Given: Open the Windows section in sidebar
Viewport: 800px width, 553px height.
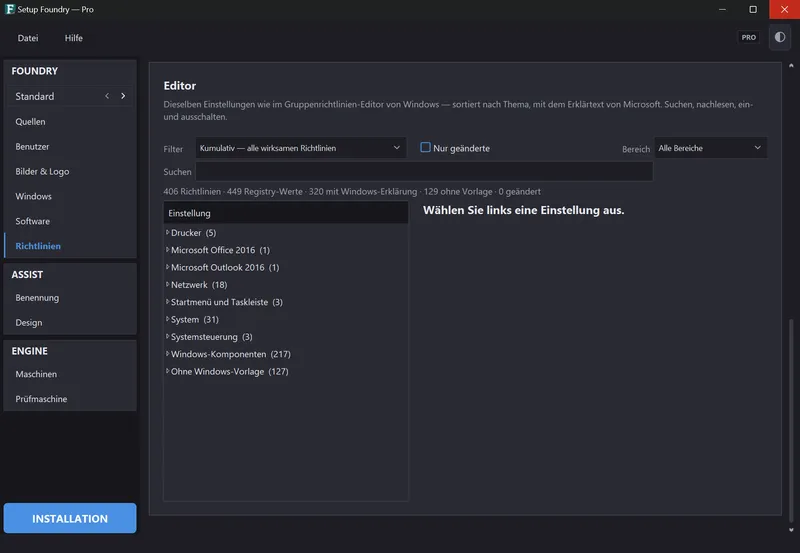Looking at the screenshot, I should [x=70, y=196].
